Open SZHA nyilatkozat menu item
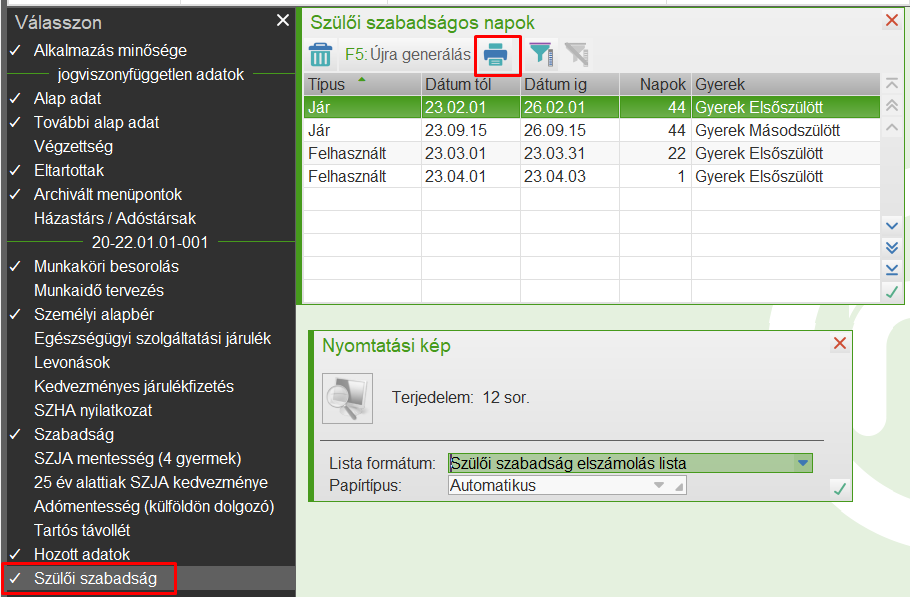 click(93, 410)
